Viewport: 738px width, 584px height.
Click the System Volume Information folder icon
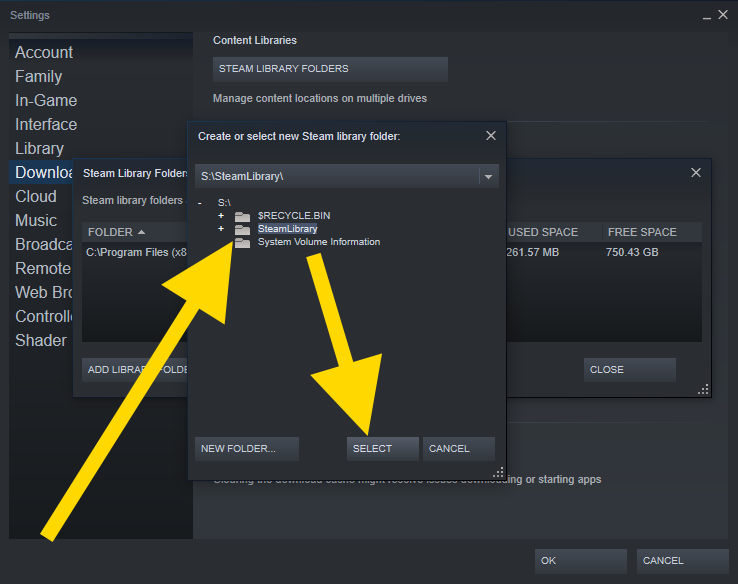click(242, 242)
